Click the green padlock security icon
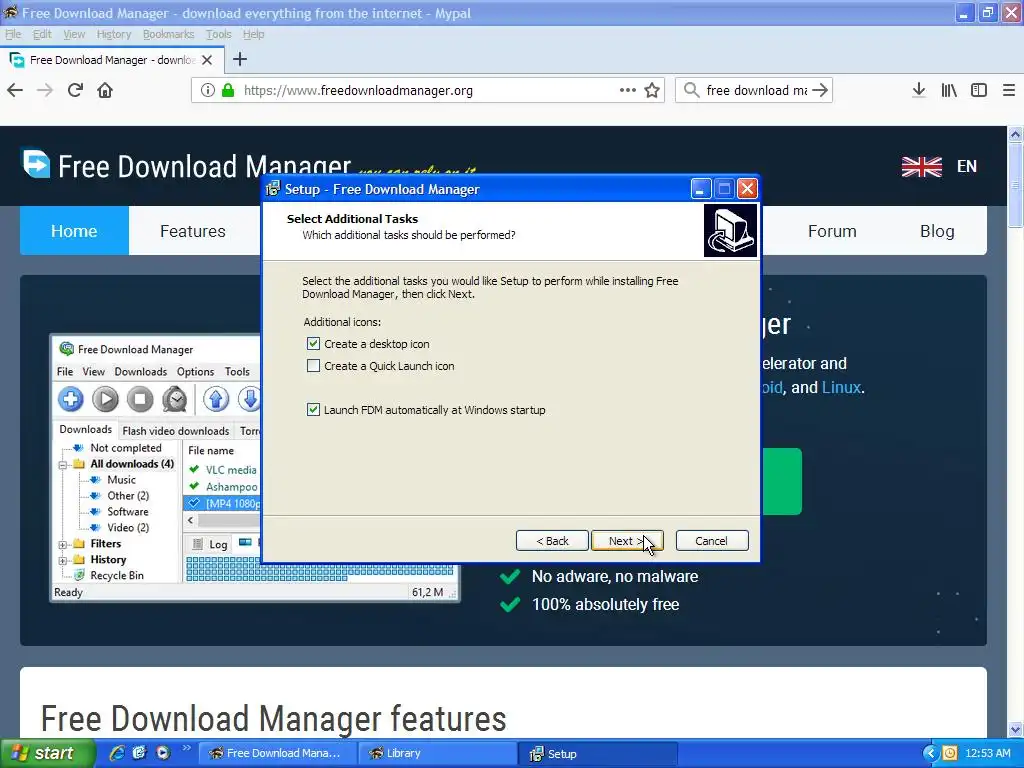Screen dimensions: 1024x768 (228, 90)
